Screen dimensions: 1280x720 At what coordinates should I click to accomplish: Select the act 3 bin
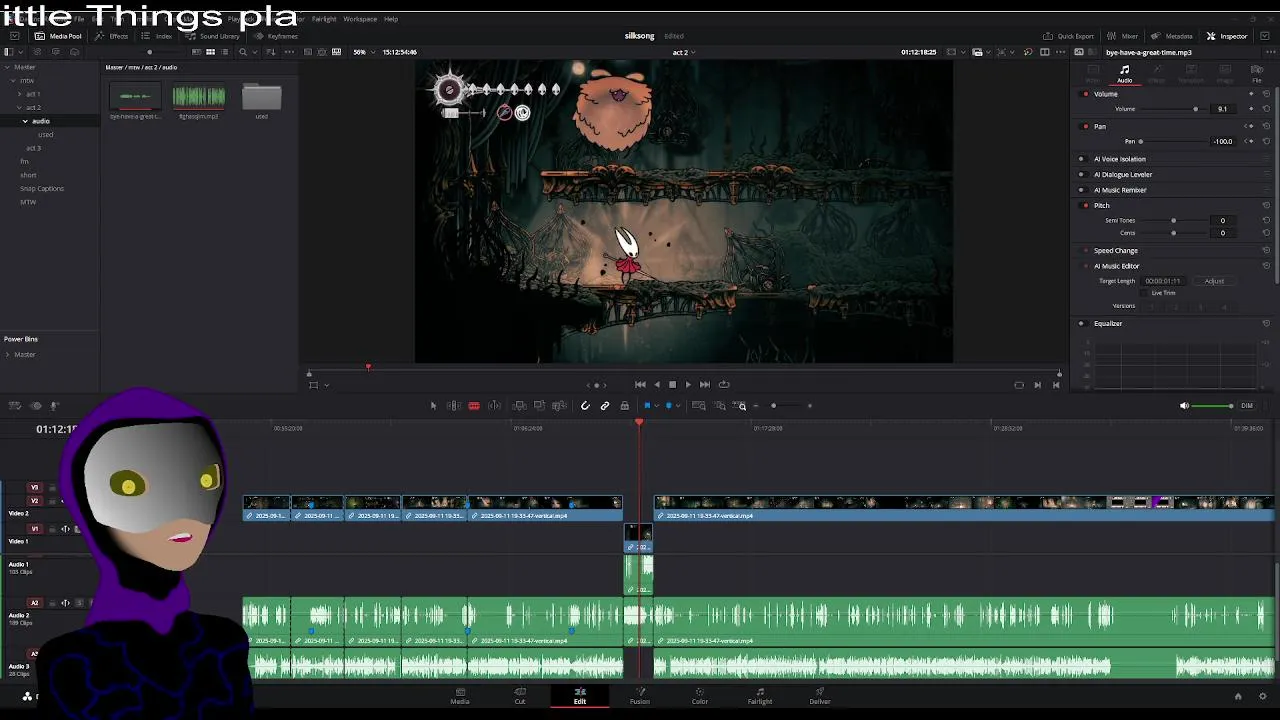[x=33, y=148]
